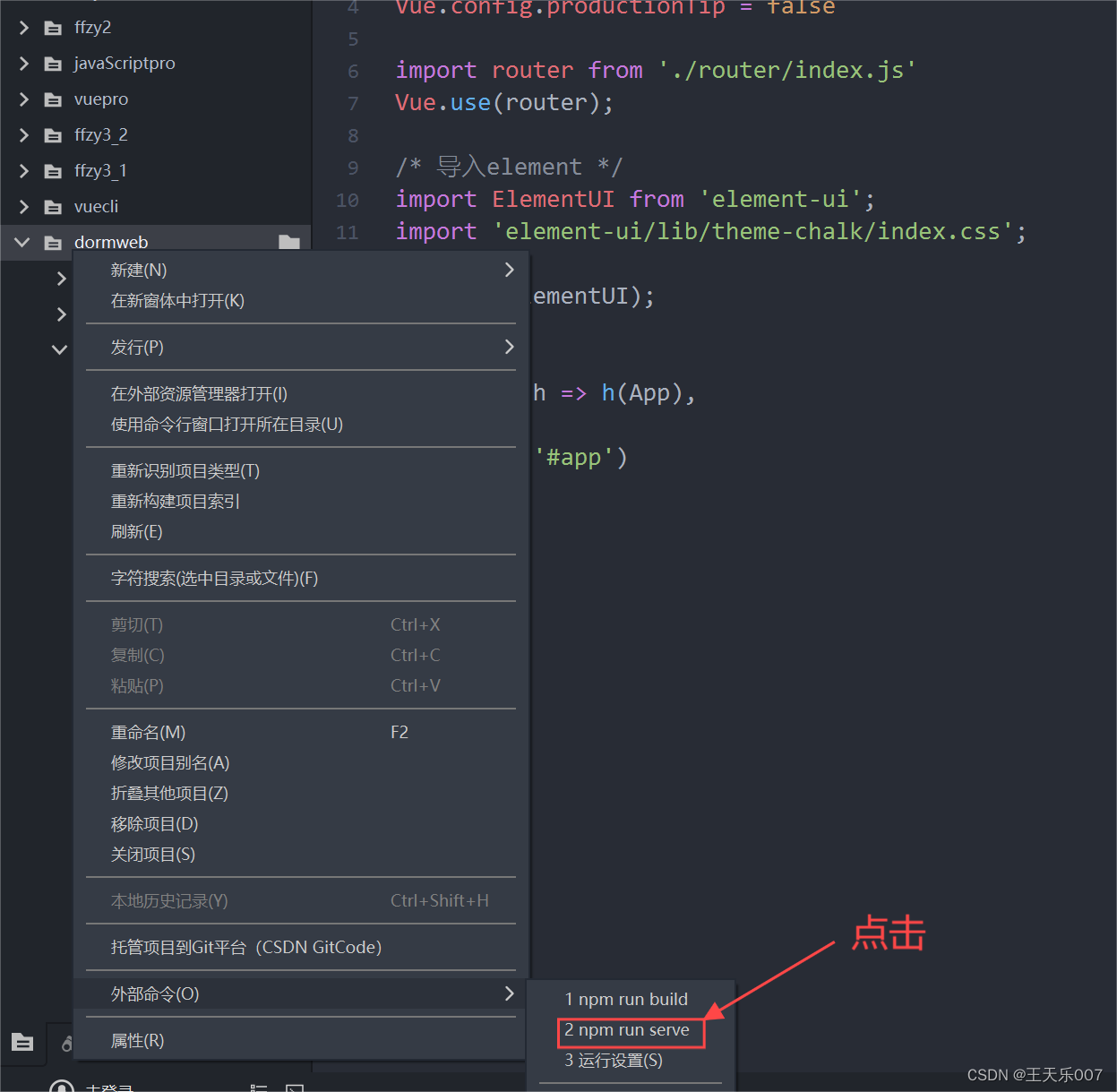The image size is (1117, 1092).
Task: Click line number 7 in the gutter
Action: pos(353,102)
